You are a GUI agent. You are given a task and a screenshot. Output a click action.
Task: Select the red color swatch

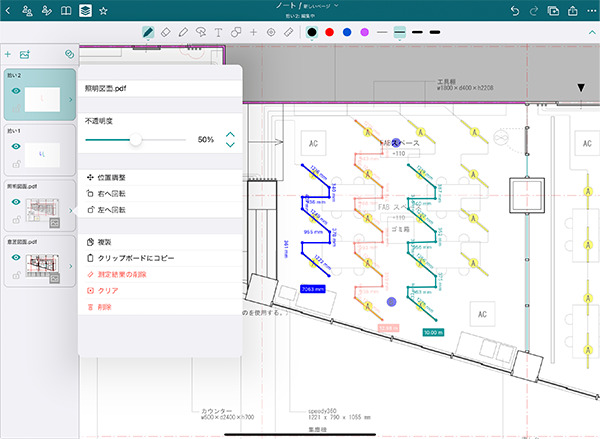(329, 33)
